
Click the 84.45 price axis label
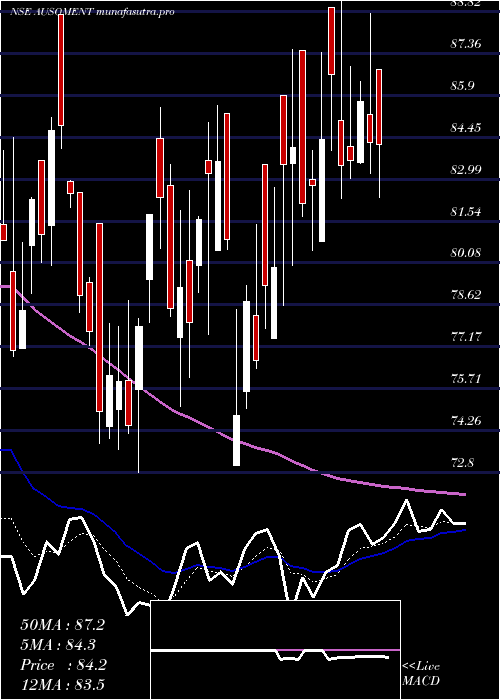point(466,128)
